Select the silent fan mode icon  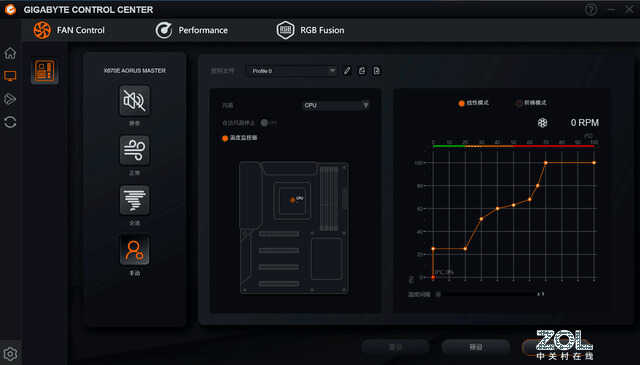134,100
